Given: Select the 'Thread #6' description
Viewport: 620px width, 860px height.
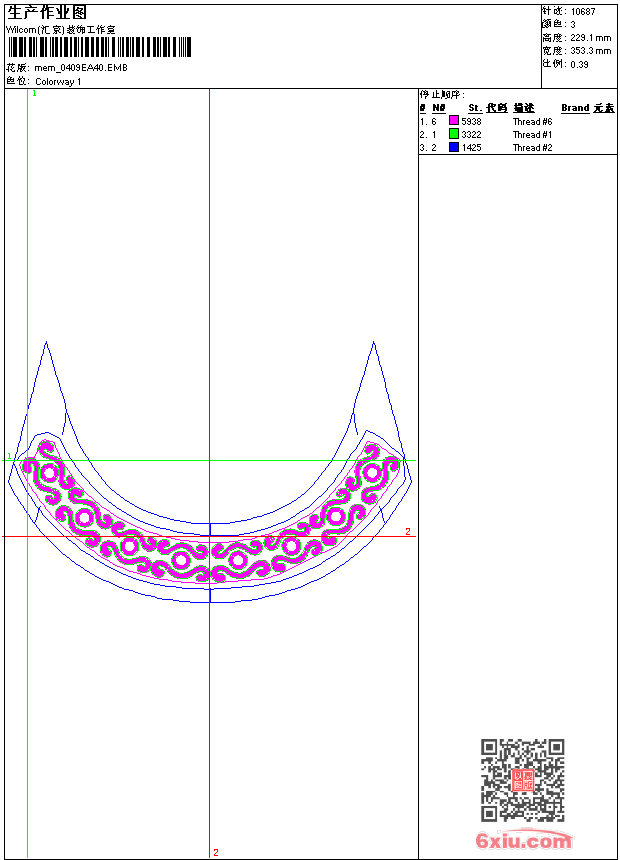Looking at the screenshot, I should pyautogui.click(x=532, y=122).
